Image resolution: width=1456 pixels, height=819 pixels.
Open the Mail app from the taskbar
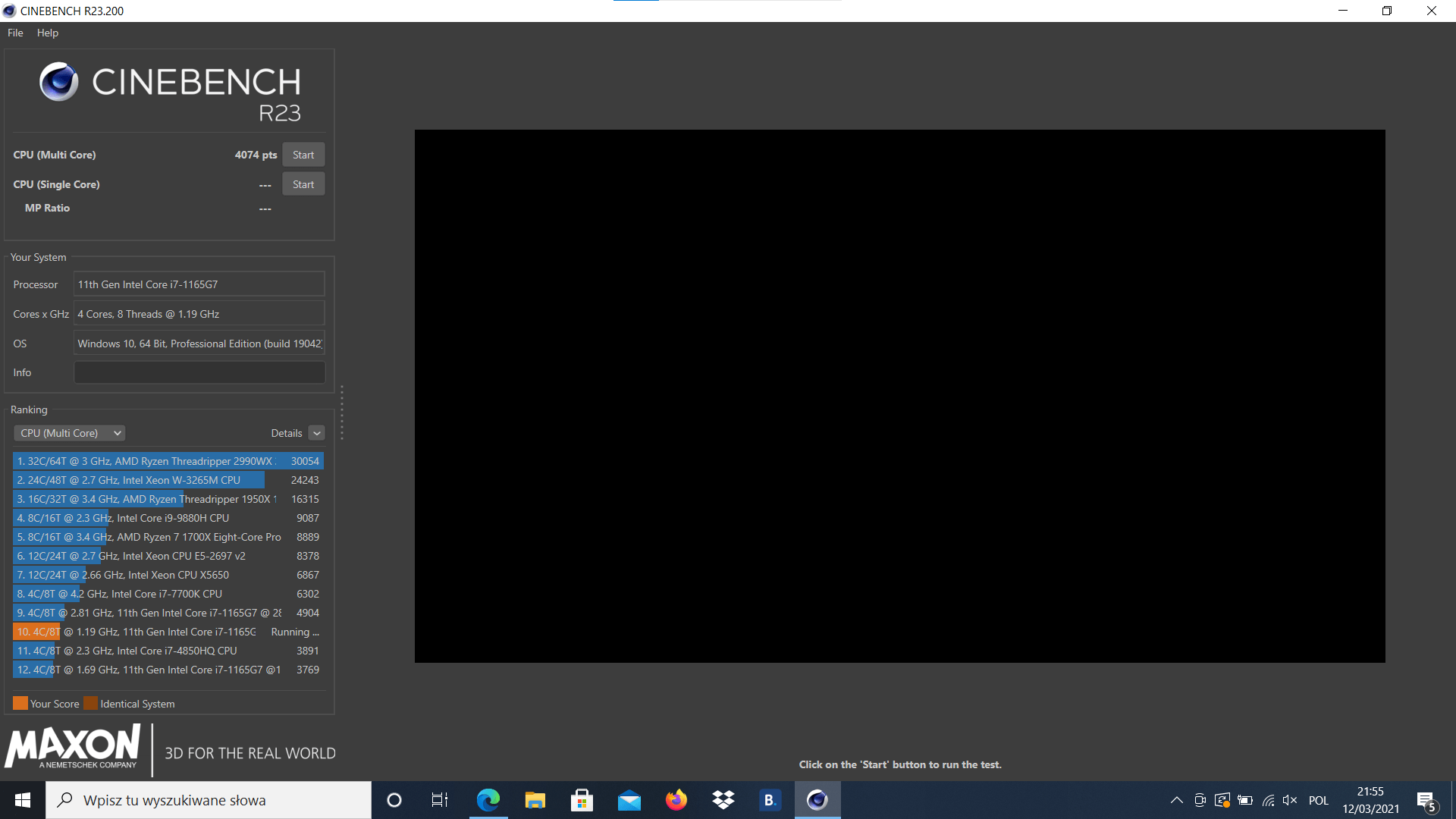pyautogui.click(x=629, y=800)
